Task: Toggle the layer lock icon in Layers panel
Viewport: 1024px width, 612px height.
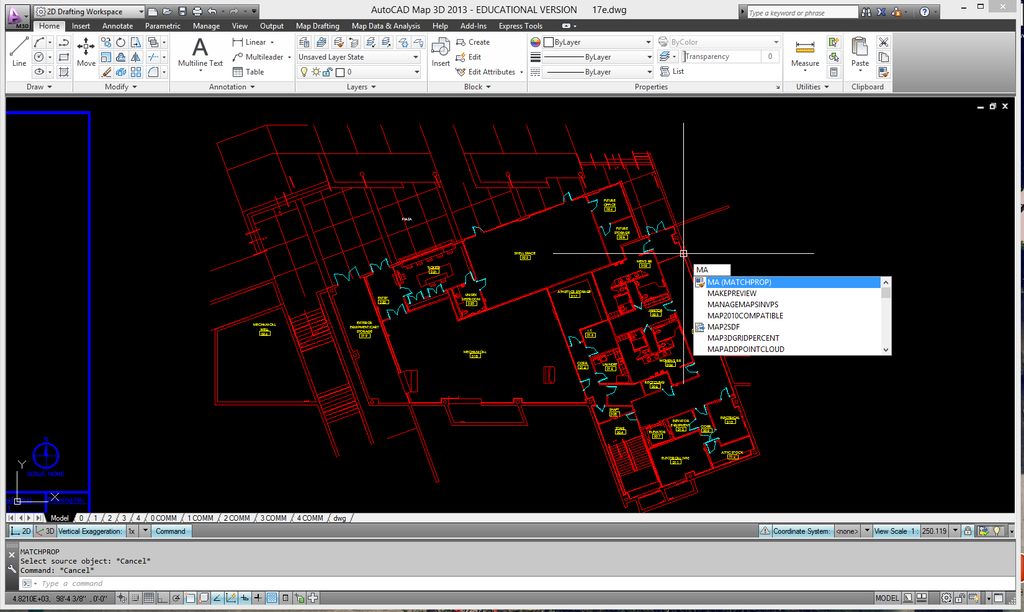Action: [x=327, y=72]
